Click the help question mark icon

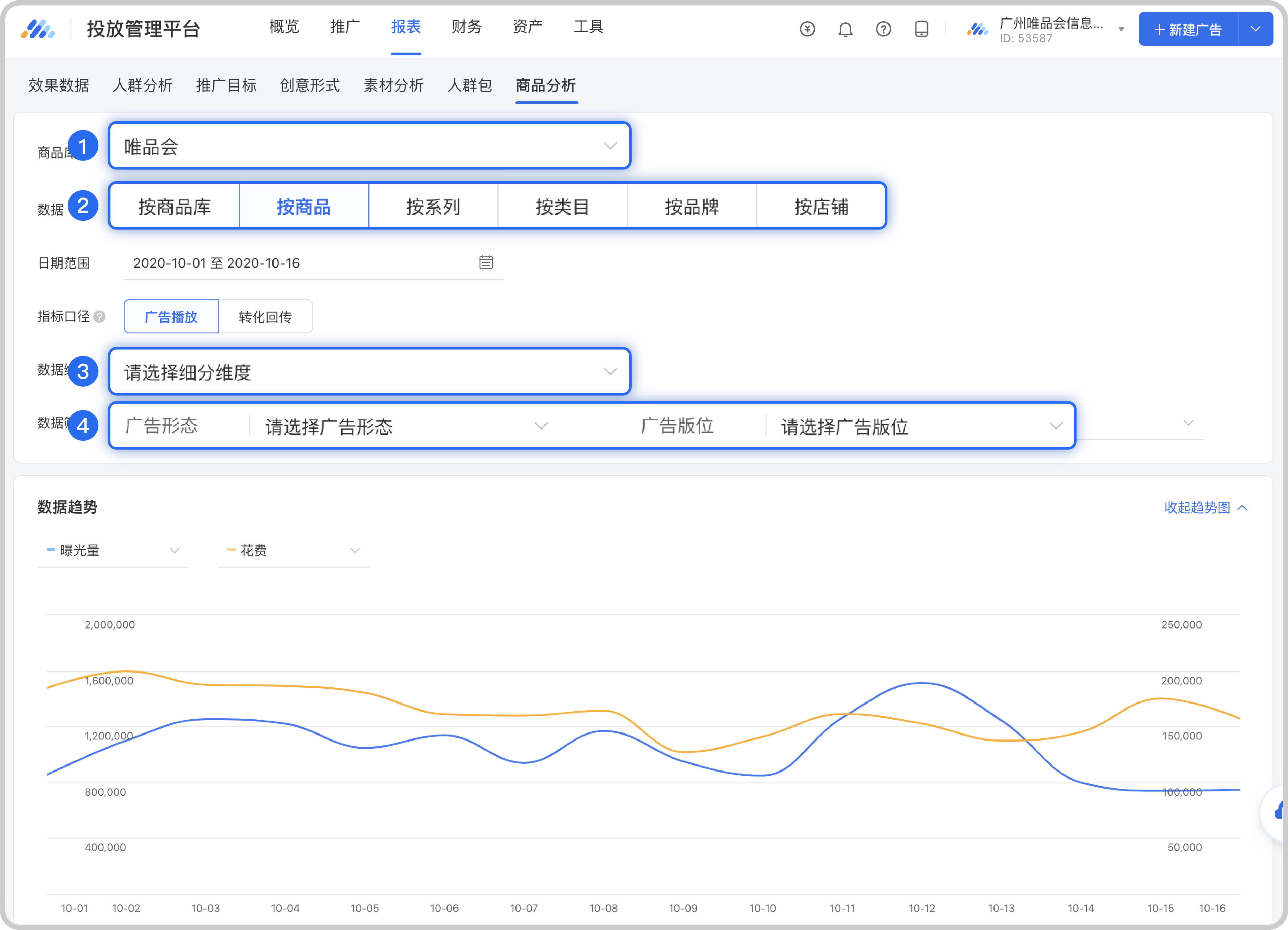coord(883,29)
